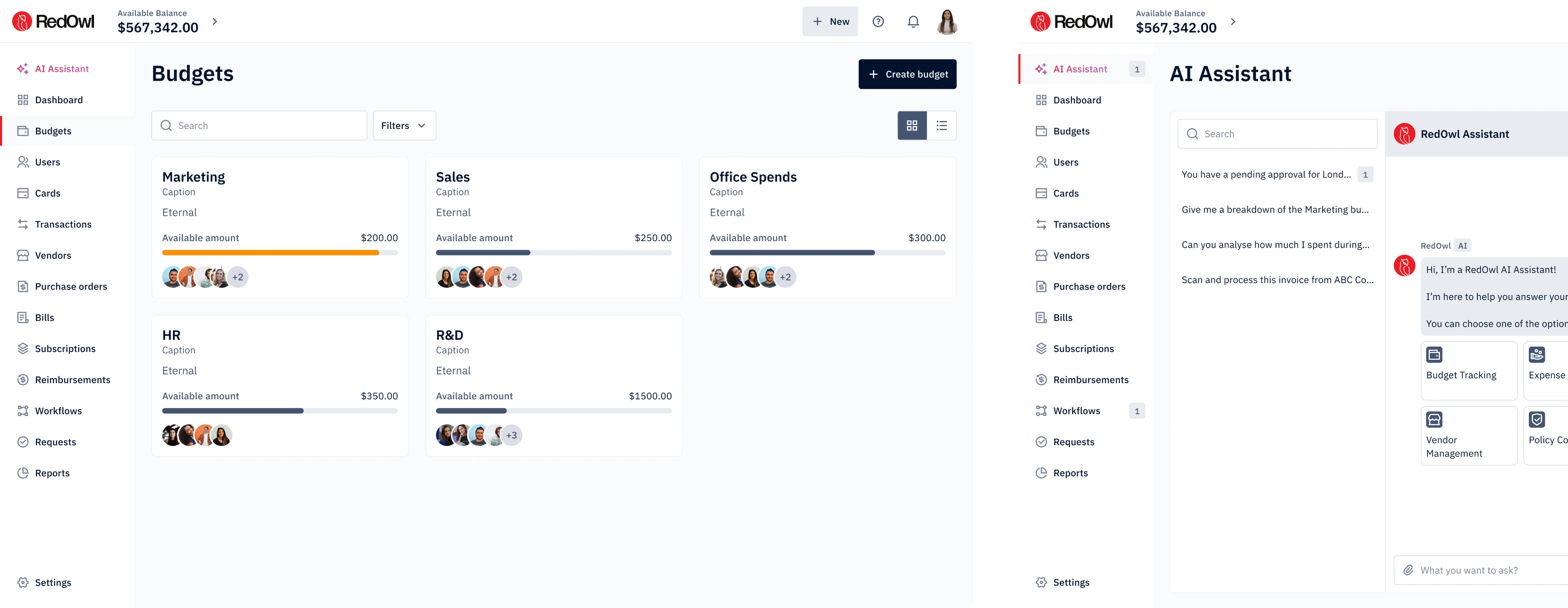Open Settings in the left sidebar
1568x608 pixels.
tap(53, 583)
